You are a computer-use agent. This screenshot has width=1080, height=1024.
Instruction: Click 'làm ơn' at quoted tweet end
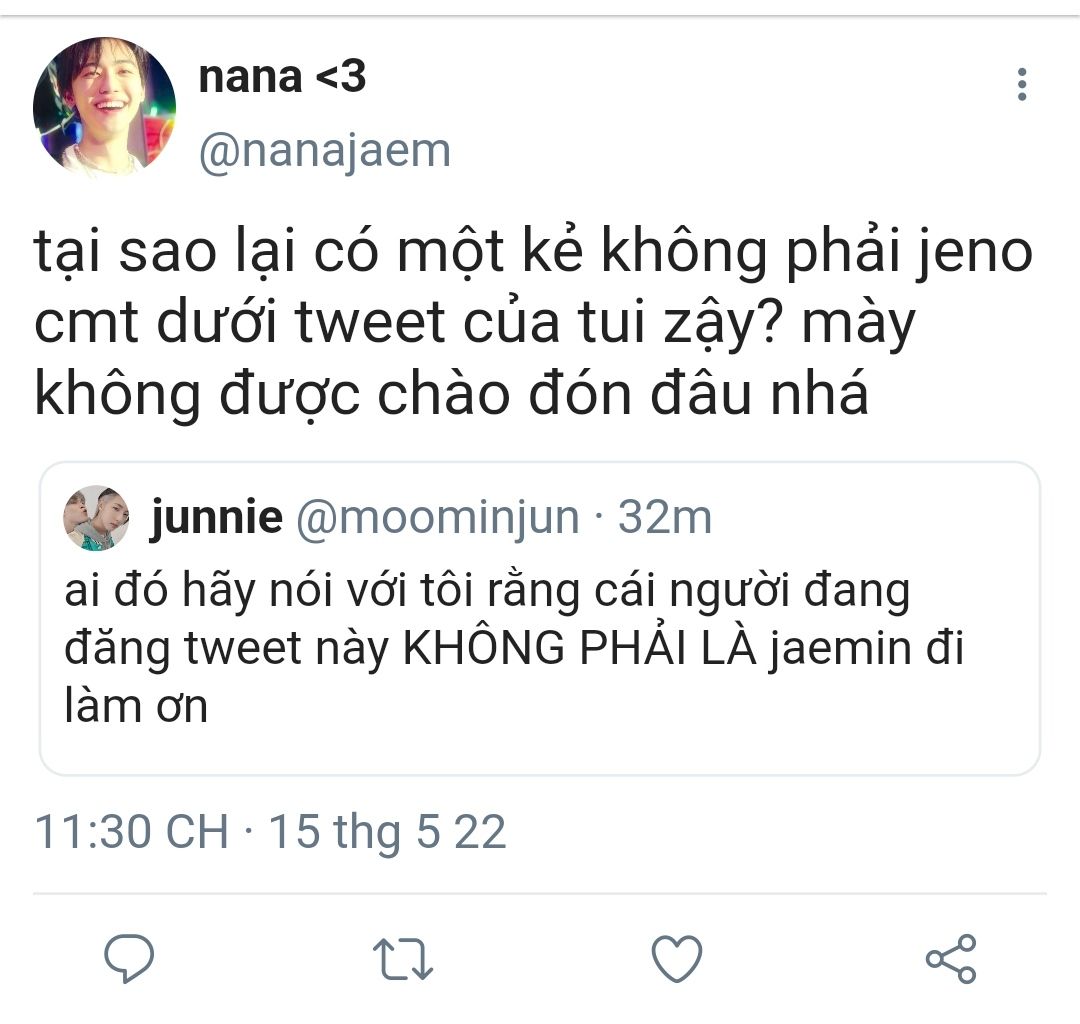pos(136,706)
